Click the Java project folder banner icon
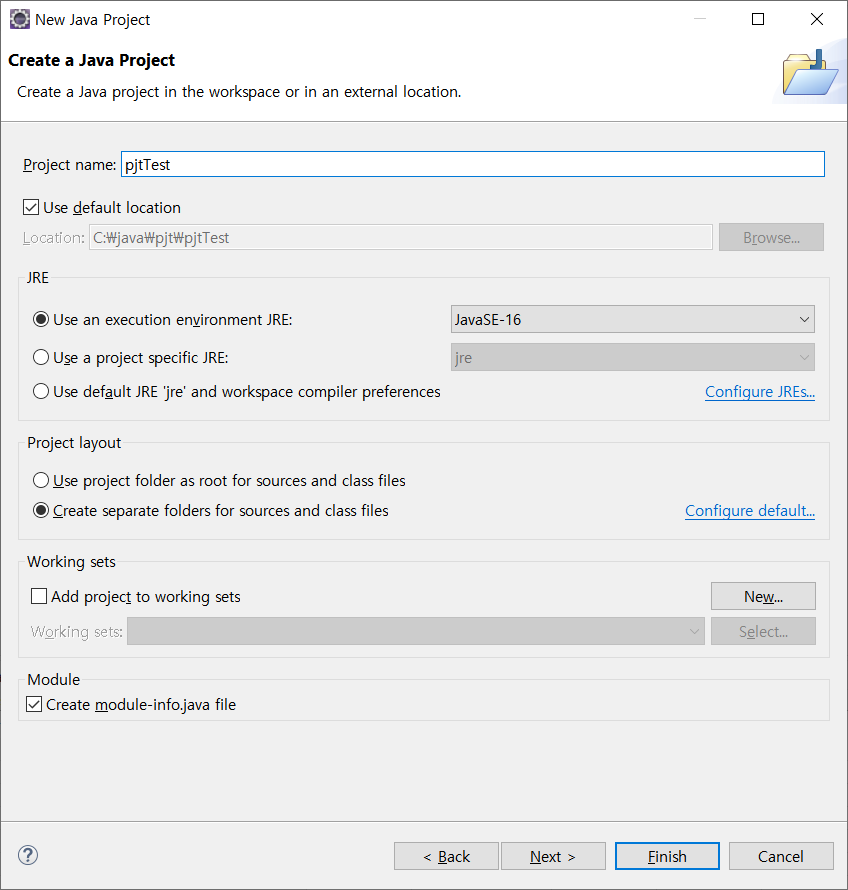 click(810, 73)
